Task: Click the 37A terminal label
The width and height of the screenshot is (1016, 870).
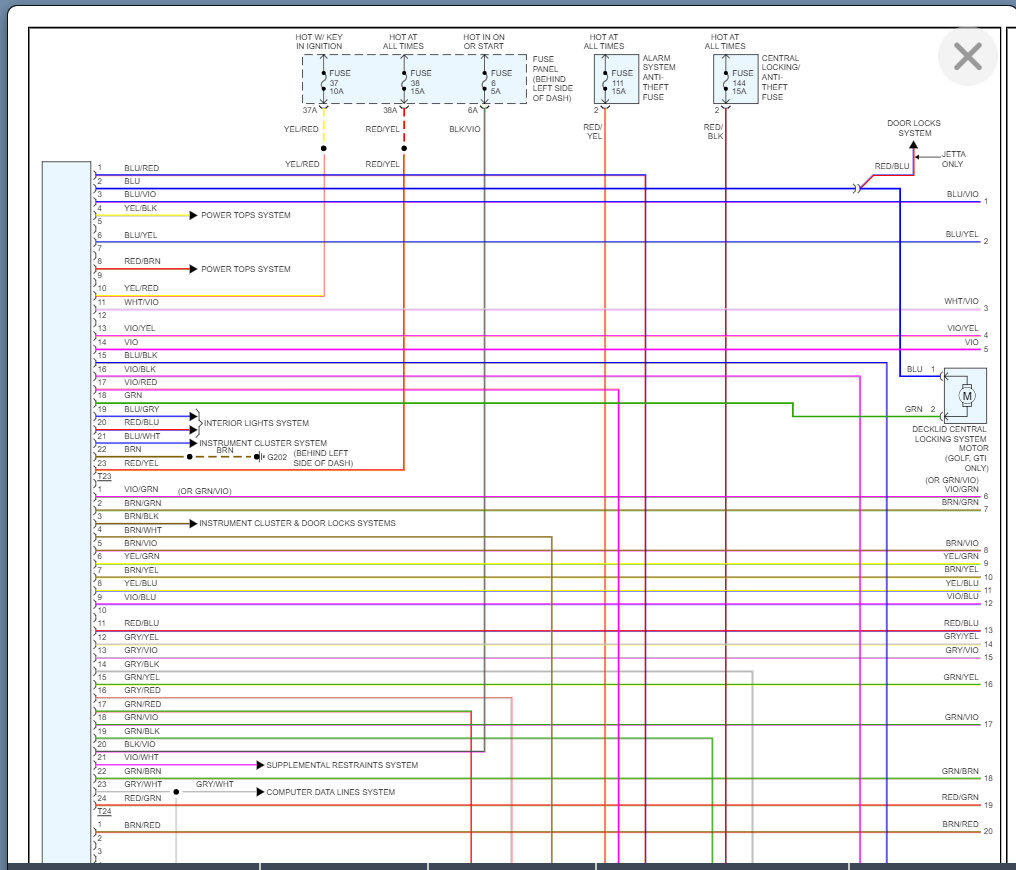Action: click(x=309, y=110)
